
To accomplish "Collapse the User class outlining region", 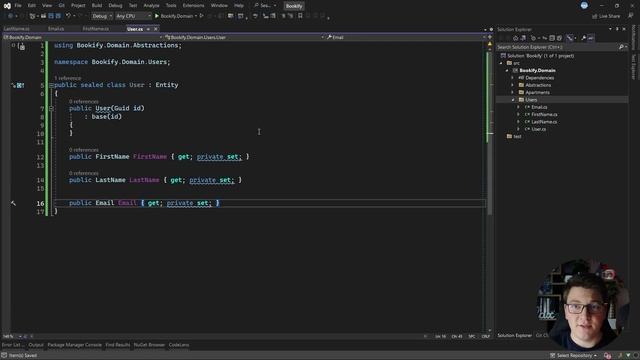I will [x=51, y=85].
